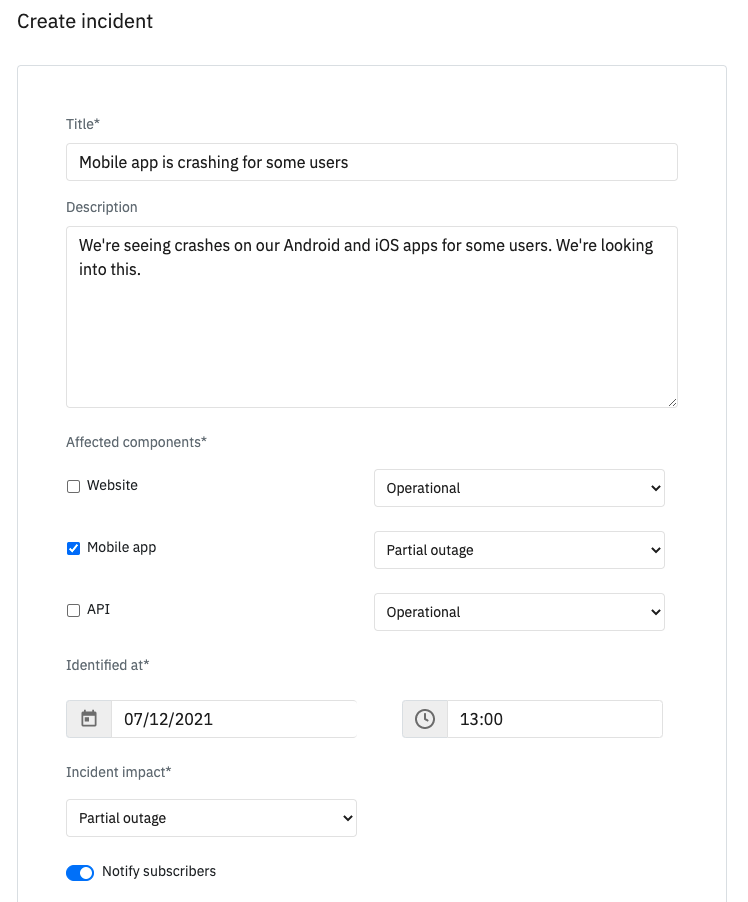
Task: Click the calendar icon beside the date
Action: [x=89, y=719]
